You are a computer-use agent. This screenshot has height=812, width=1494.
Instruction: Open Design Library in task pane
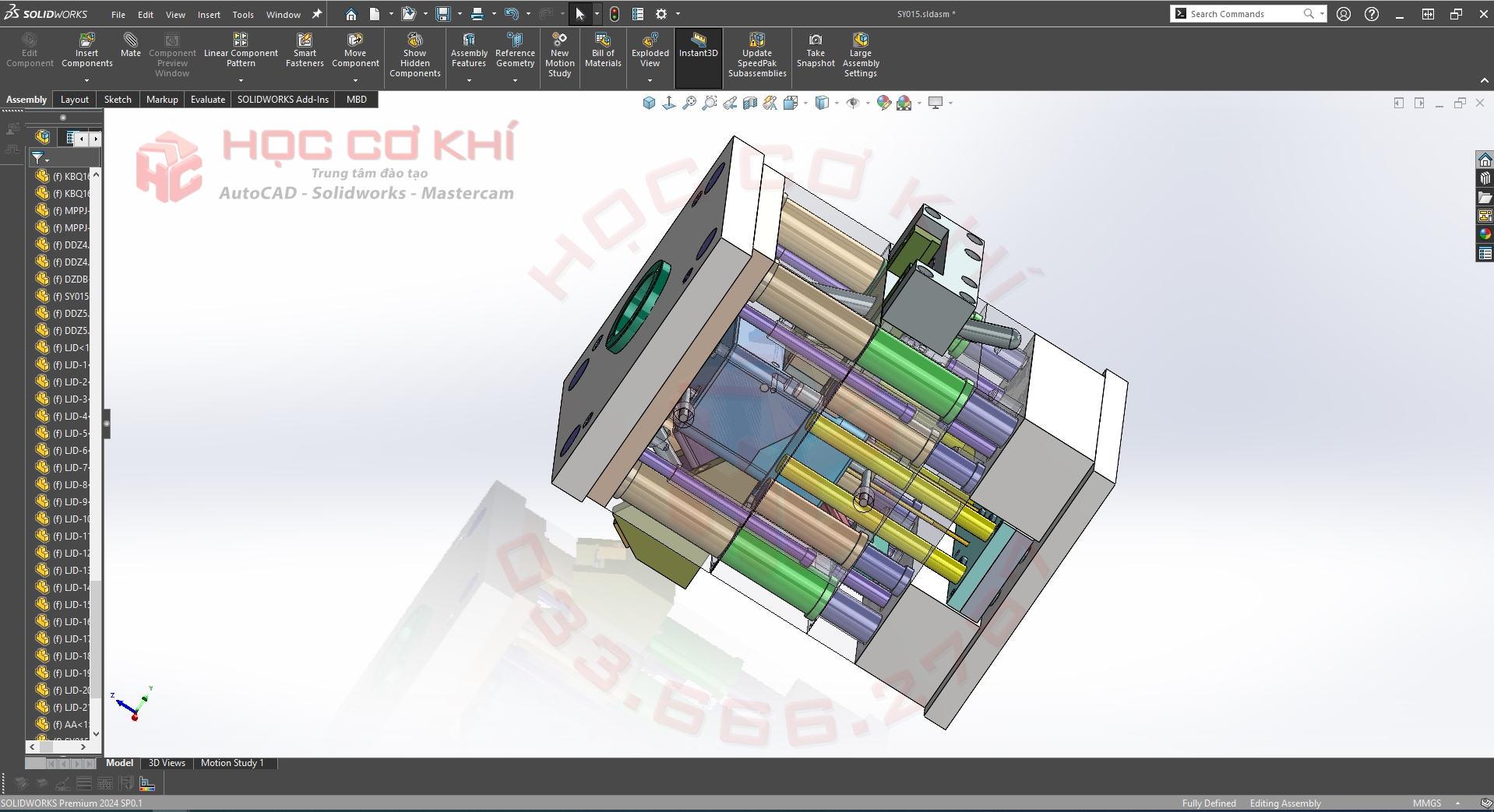pos(1485,179)
